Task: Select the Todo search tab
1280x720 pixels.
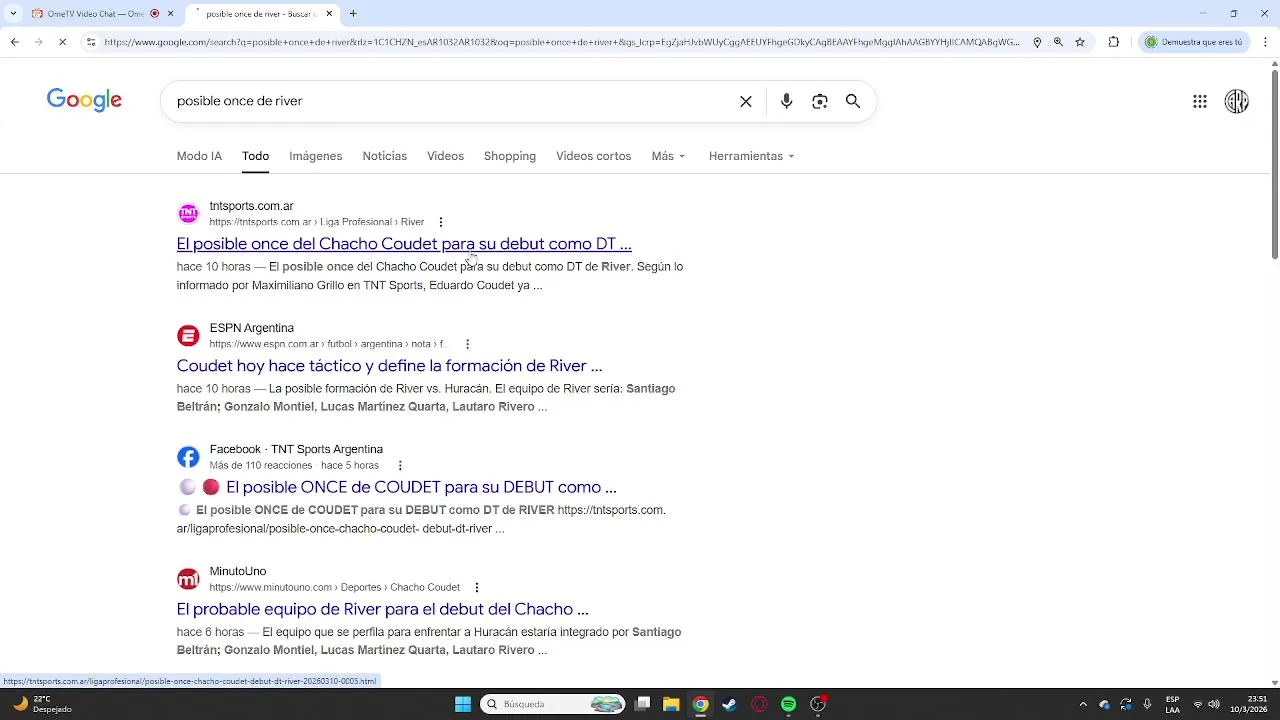Action: 255,156
